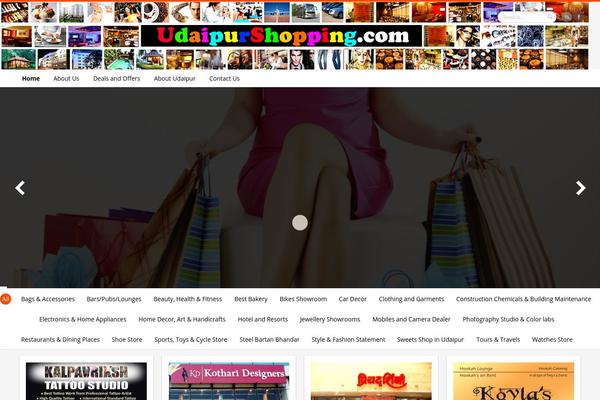The height and width of the screenshot is (400, 600).
Task: Open the Koyla's Hookah Lounge listing image
Action: click(513, 381)
